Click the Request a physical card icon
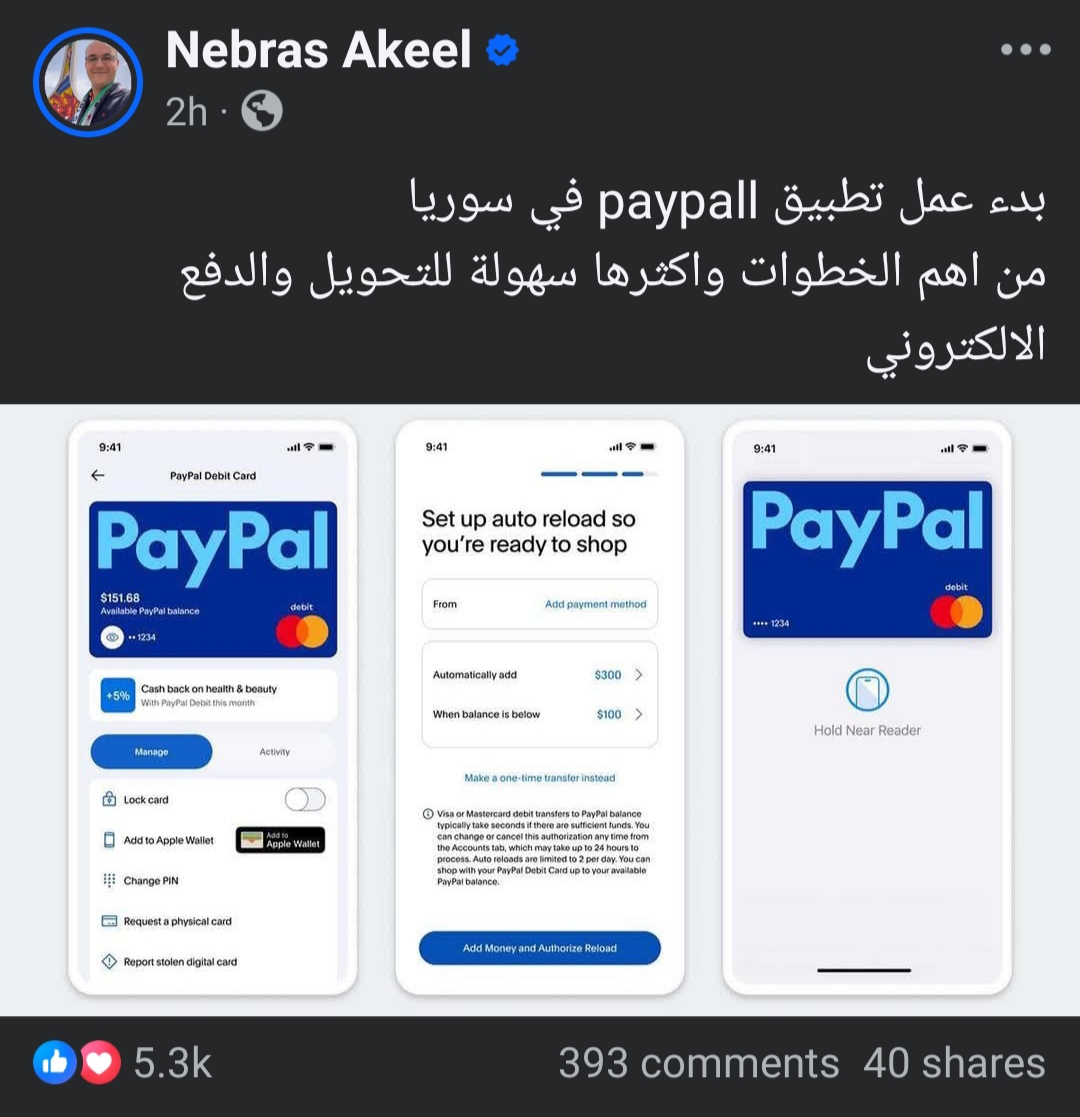Image resolution: width=1080 pixels, height=1117 pixels. point(109,921)
